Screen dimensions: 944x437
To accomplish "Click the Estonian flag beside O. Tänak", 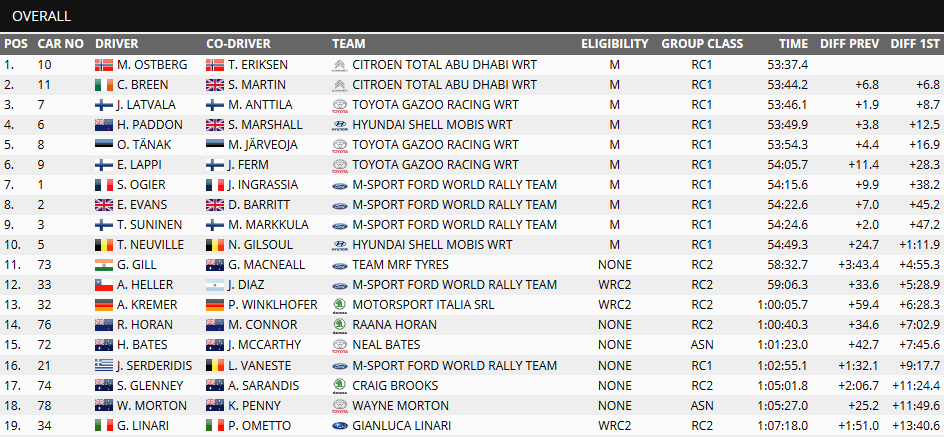I will pos(103,145).
